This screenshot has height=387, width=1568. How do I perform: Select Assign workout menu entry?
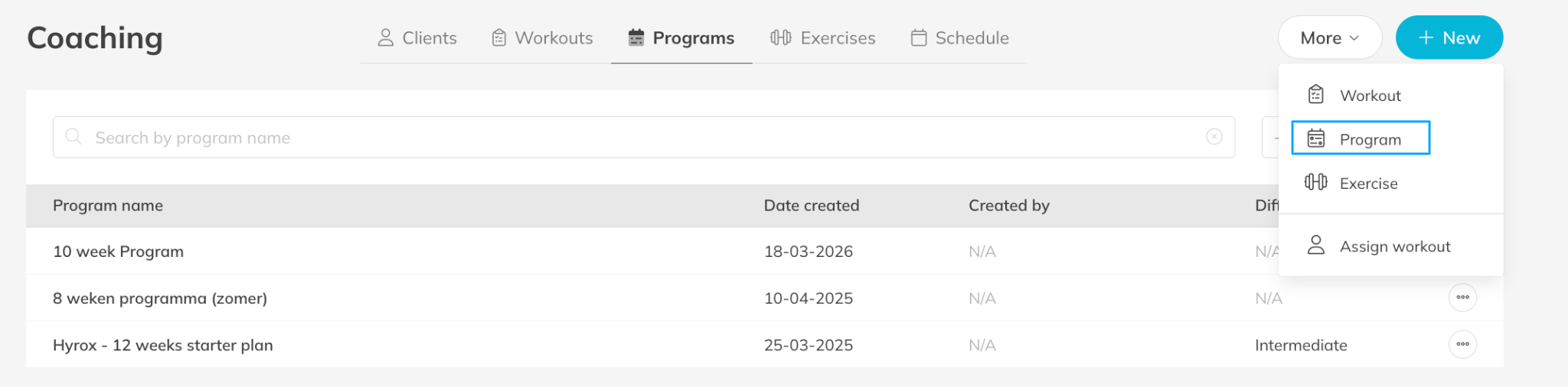point(1394,246)
